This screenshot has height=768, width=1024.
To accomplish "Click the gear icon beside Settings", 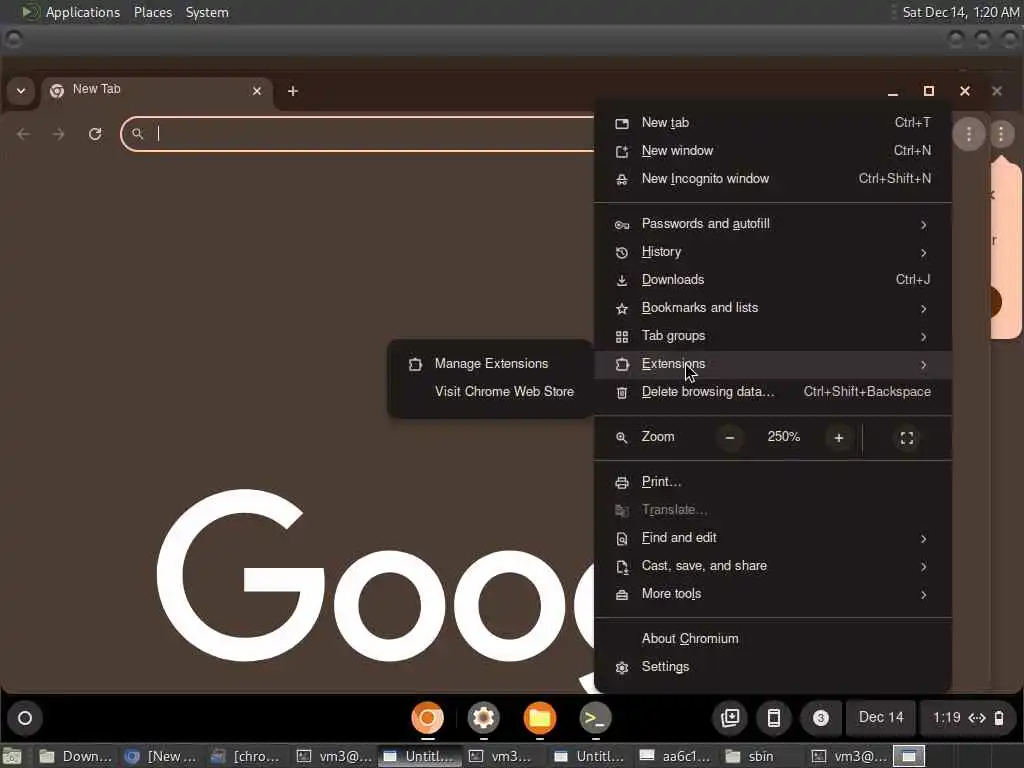I will pyautogui.click(x=622, y=668).
